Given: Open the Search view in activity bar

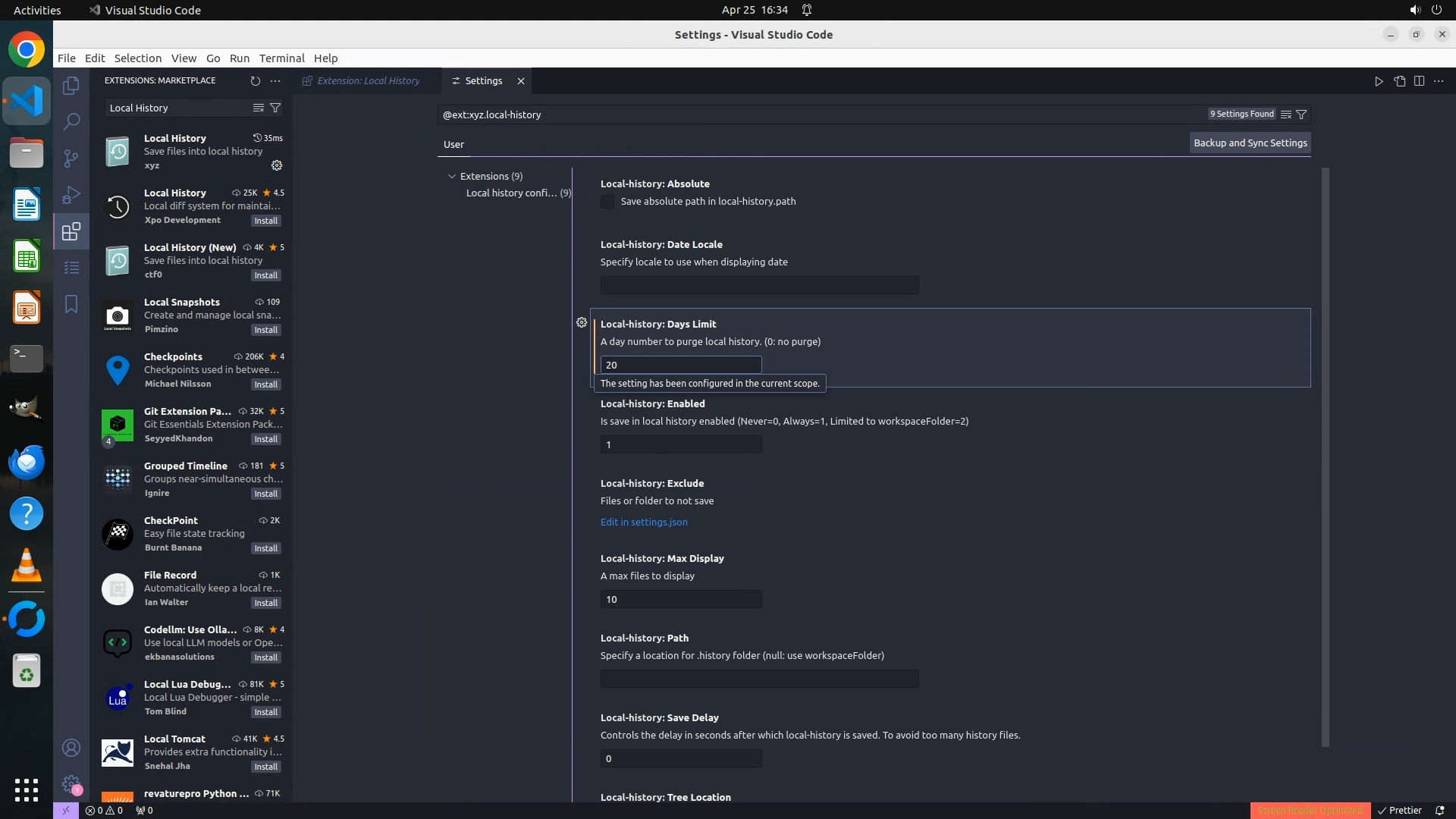Looking at the screenshot, I should tap(71, 121).
